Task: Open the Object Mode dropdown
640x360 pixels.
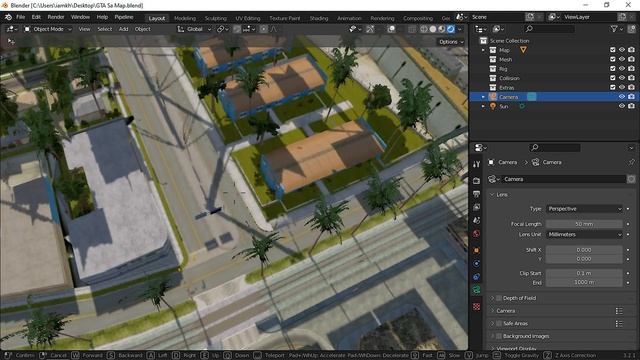Action: pos(47,29)
